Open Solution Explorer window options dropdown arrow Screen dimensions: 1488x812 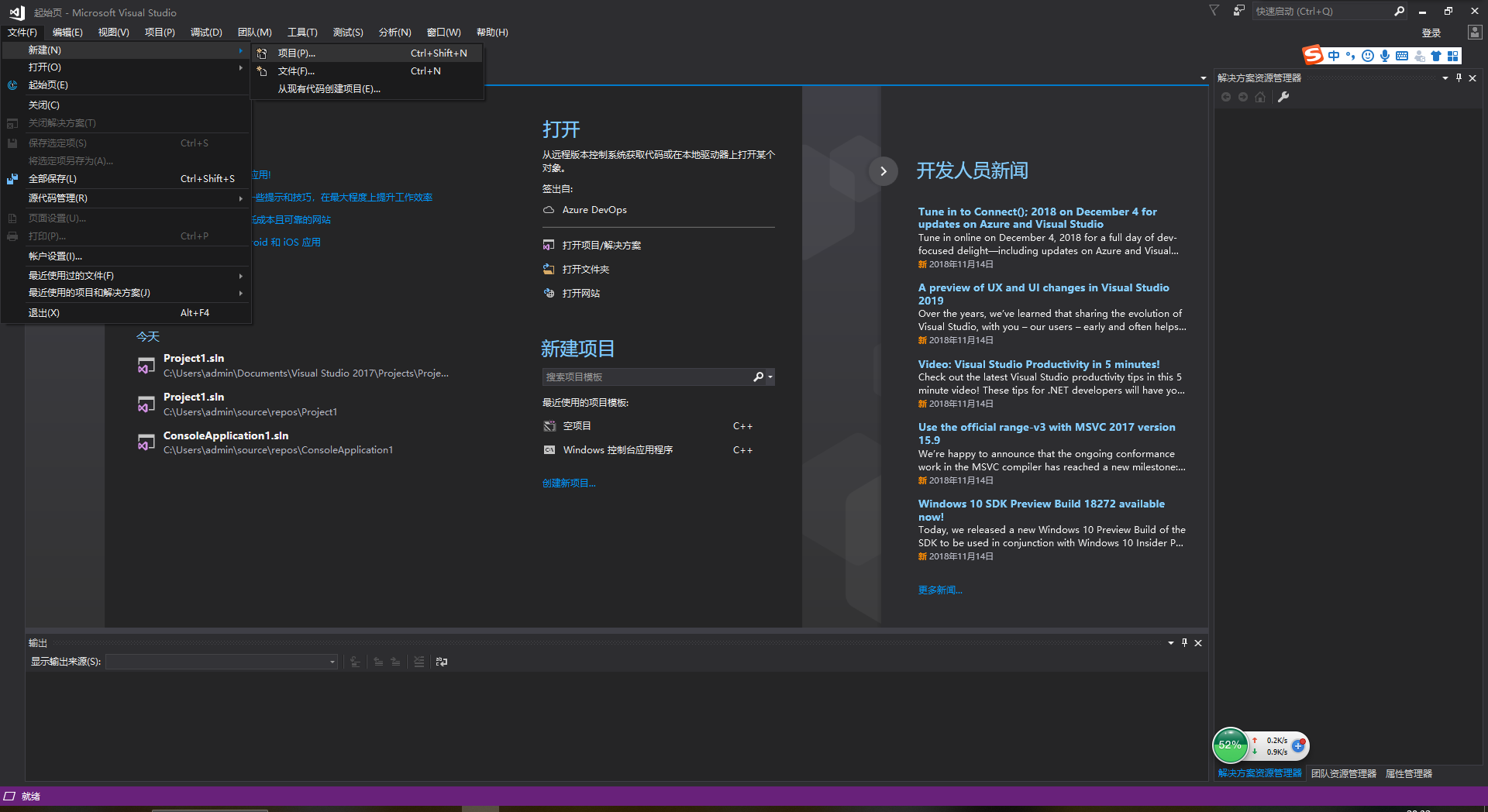[x=1445, y=78]
